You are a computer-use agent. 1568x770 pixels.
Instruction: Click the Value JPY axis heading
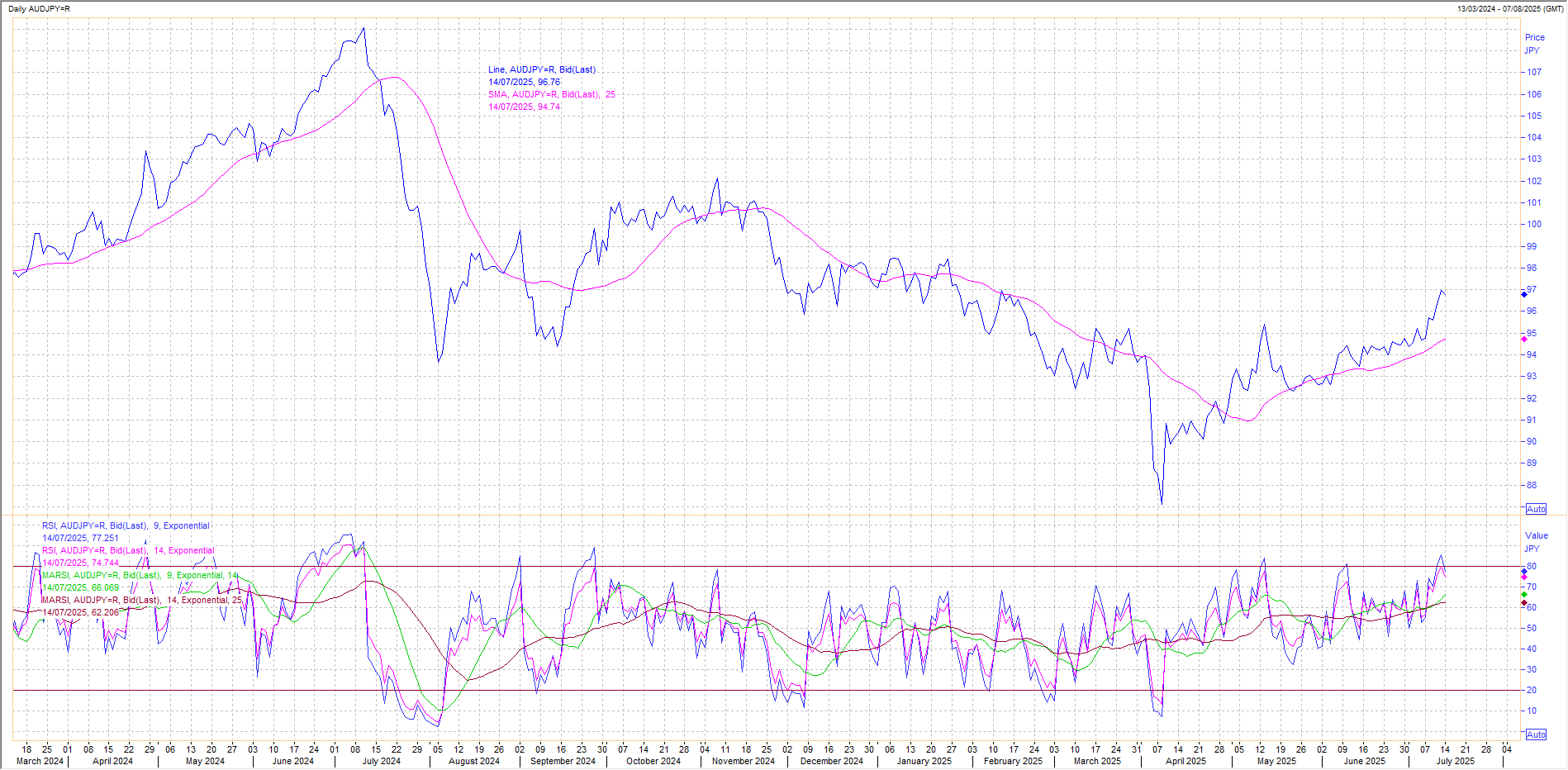[x=1536, y=542]
